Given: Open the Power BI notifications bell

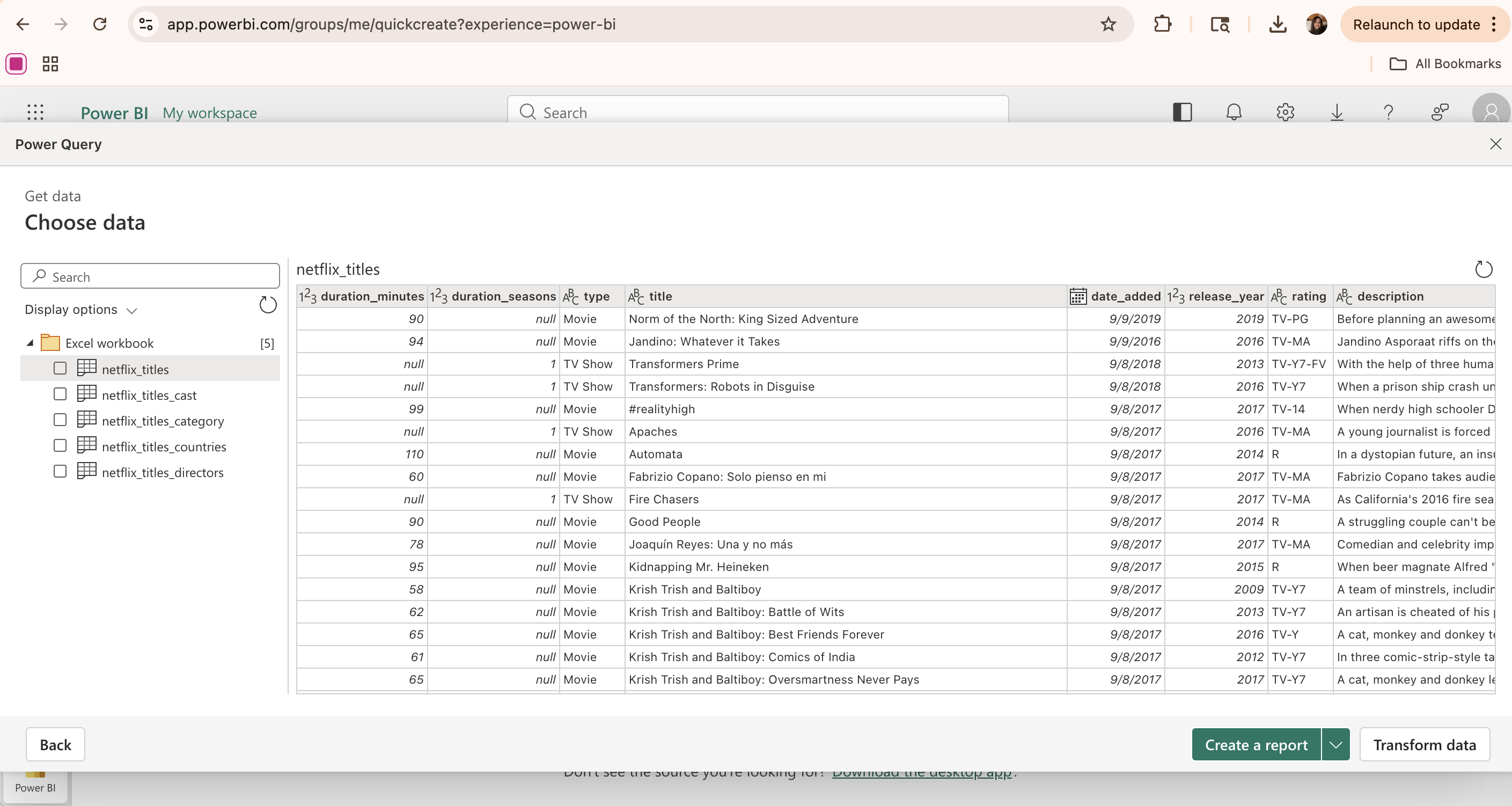Looking at the screenshot, I should pyautogui.click(x=1234, y=112).
